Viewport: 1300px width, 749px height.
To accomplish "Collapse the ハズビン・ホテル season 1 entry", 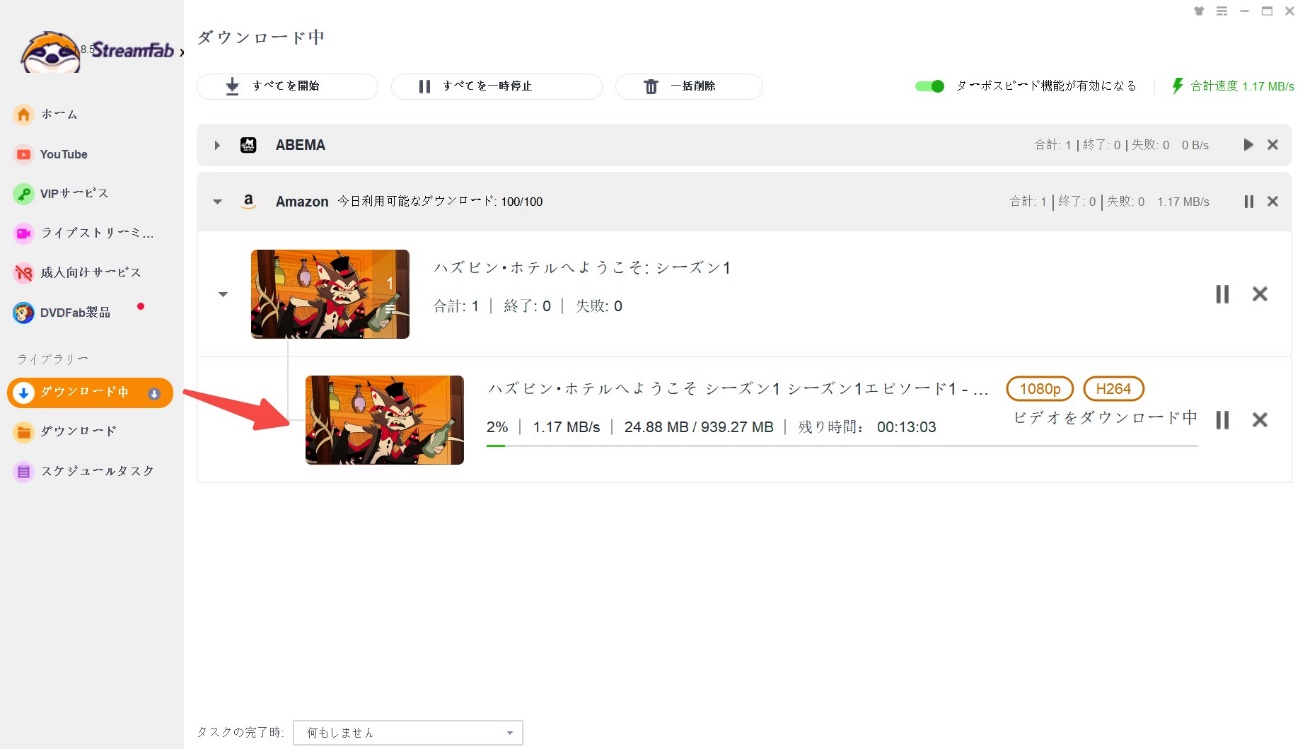I will pos(224,294).
